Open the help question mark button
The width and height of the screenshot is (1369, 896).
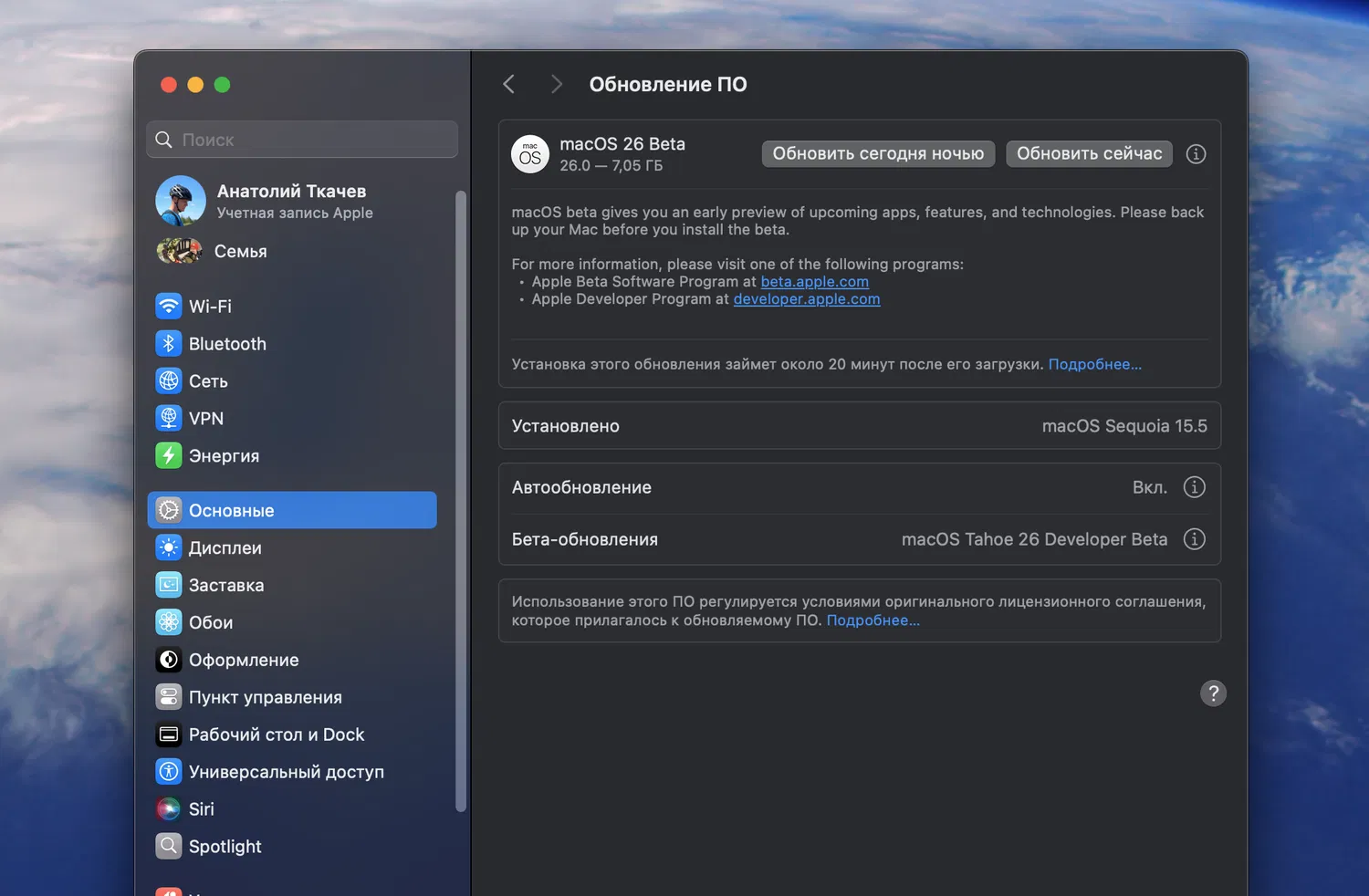coord(1213,693)
